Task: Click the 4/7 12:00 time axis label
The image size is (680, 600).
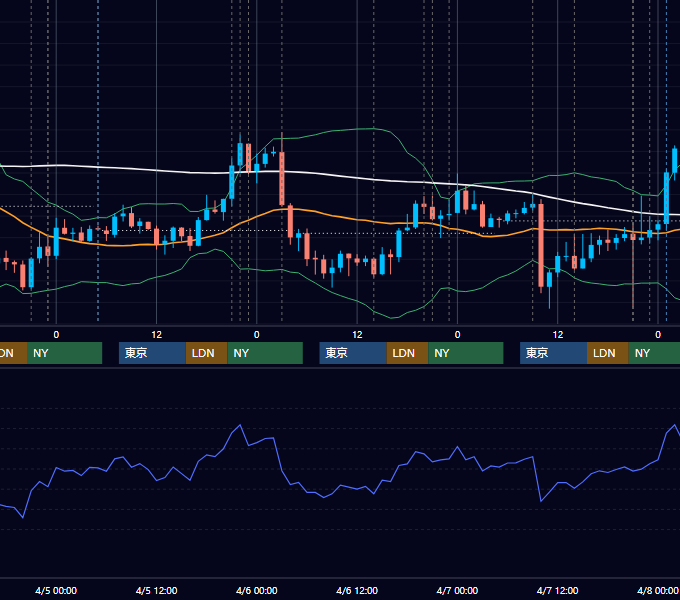Action: 557,590
